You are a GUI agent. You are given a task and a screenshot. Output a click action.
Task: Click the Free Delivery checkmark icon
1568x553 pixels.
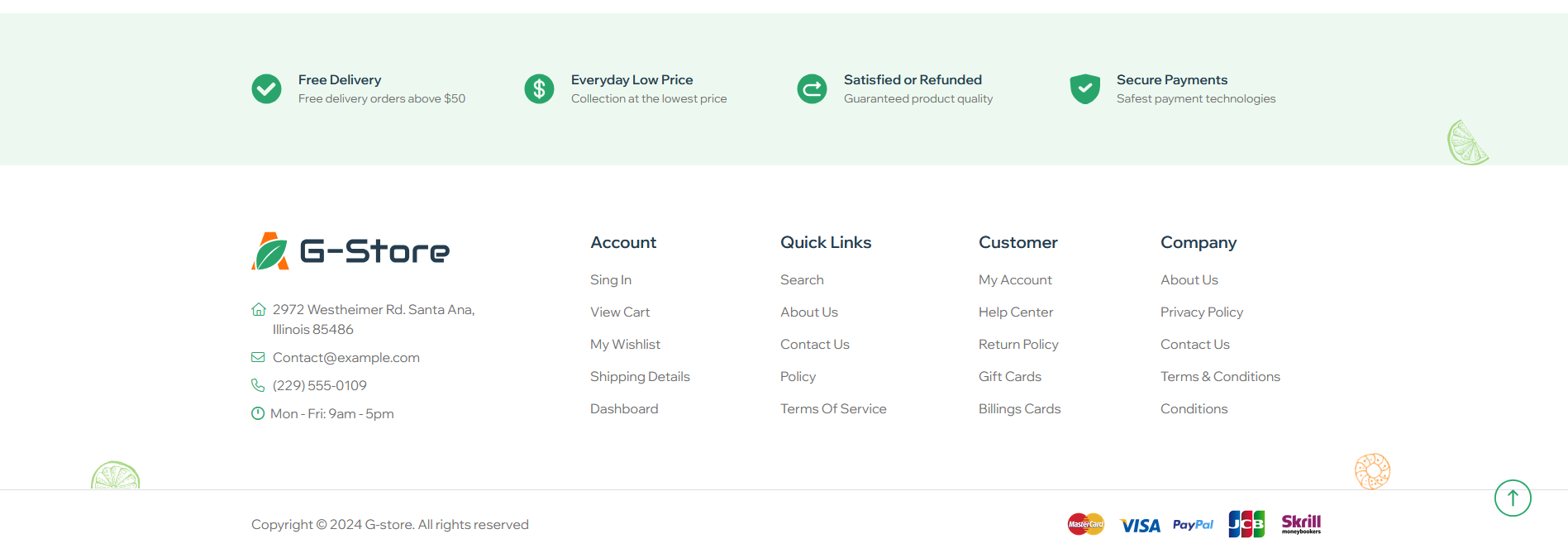click(x=266, y=88)
